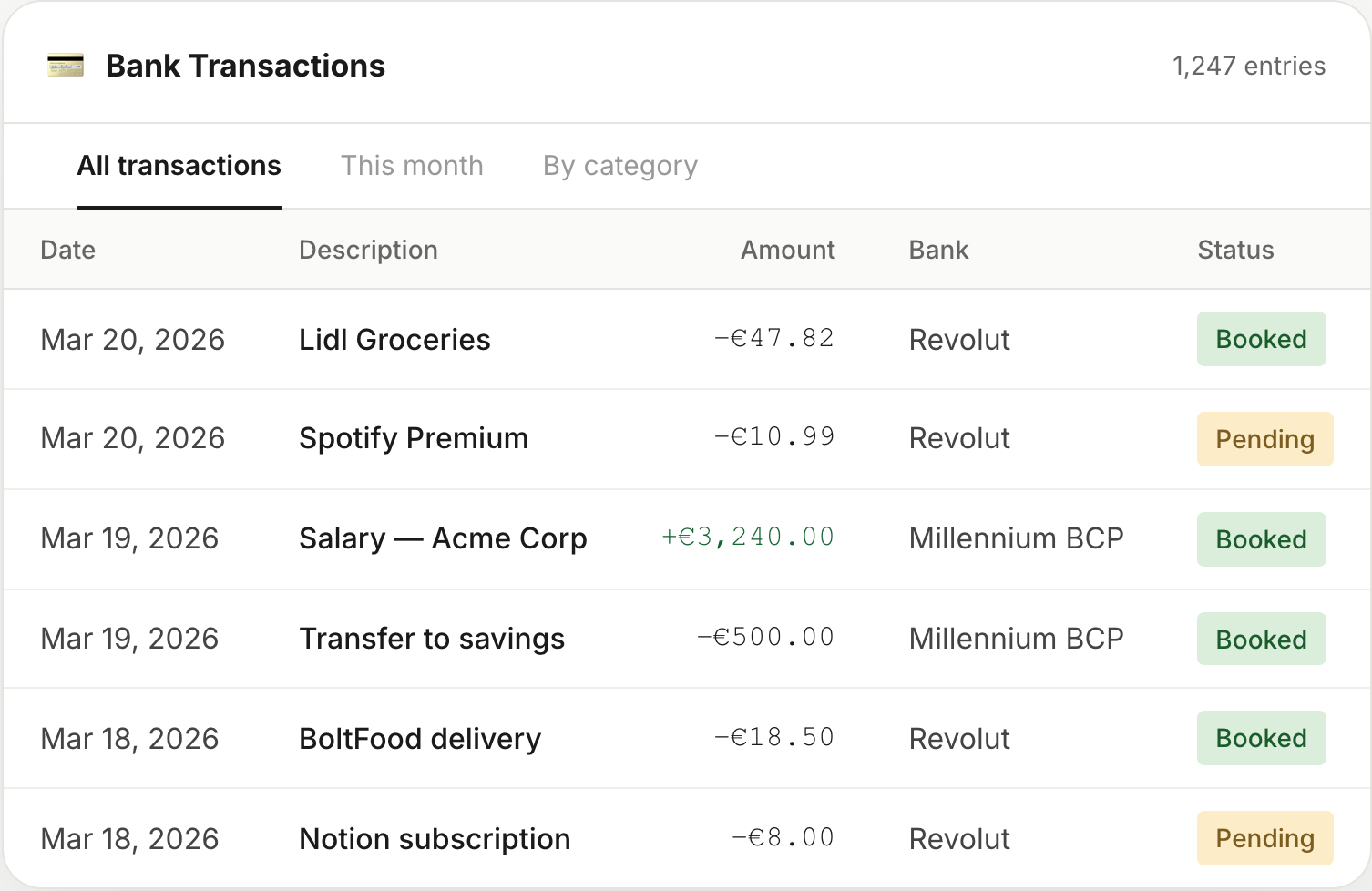1372x891 pixels.
Task: Click Revolut on the Spotify Premium row
Action: coord(958,438)
